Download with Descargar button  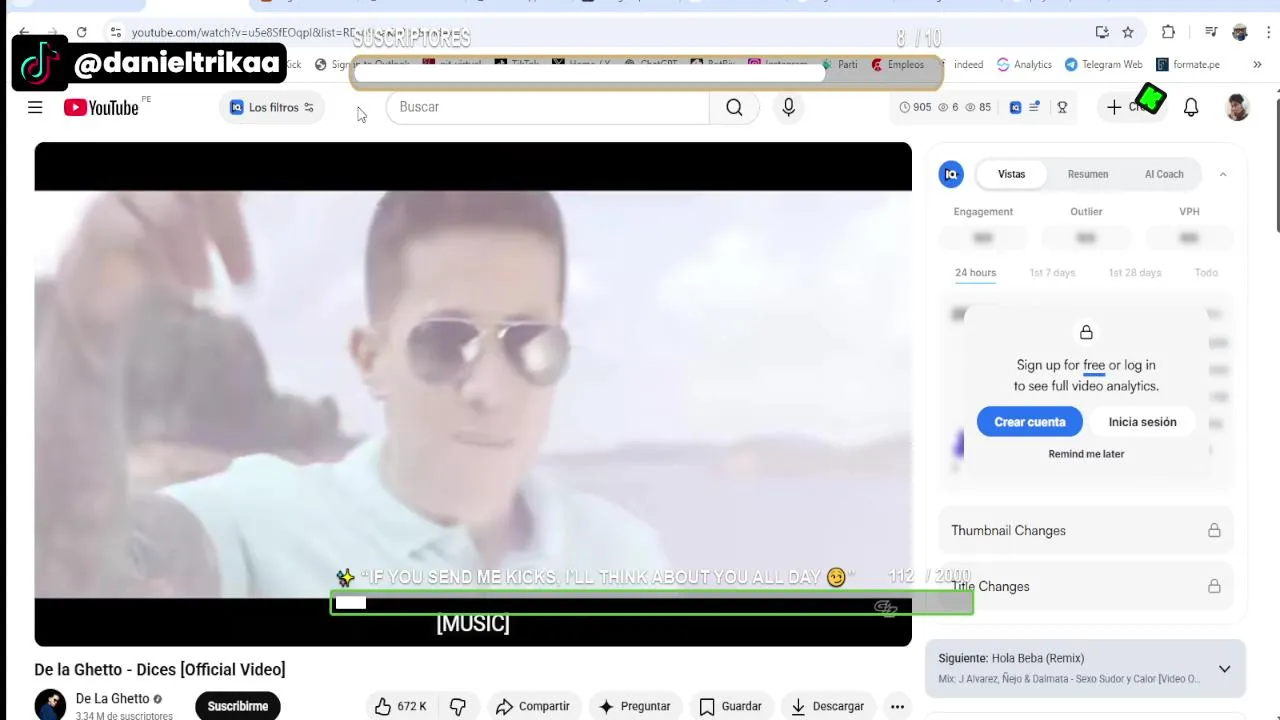tap(828, 706)
